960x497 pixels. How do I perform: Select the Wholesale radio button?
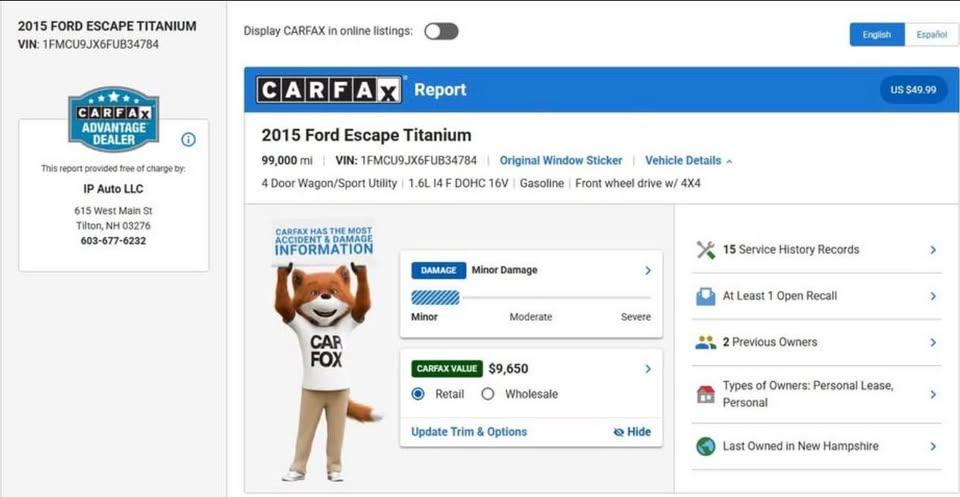click(487, 394)
